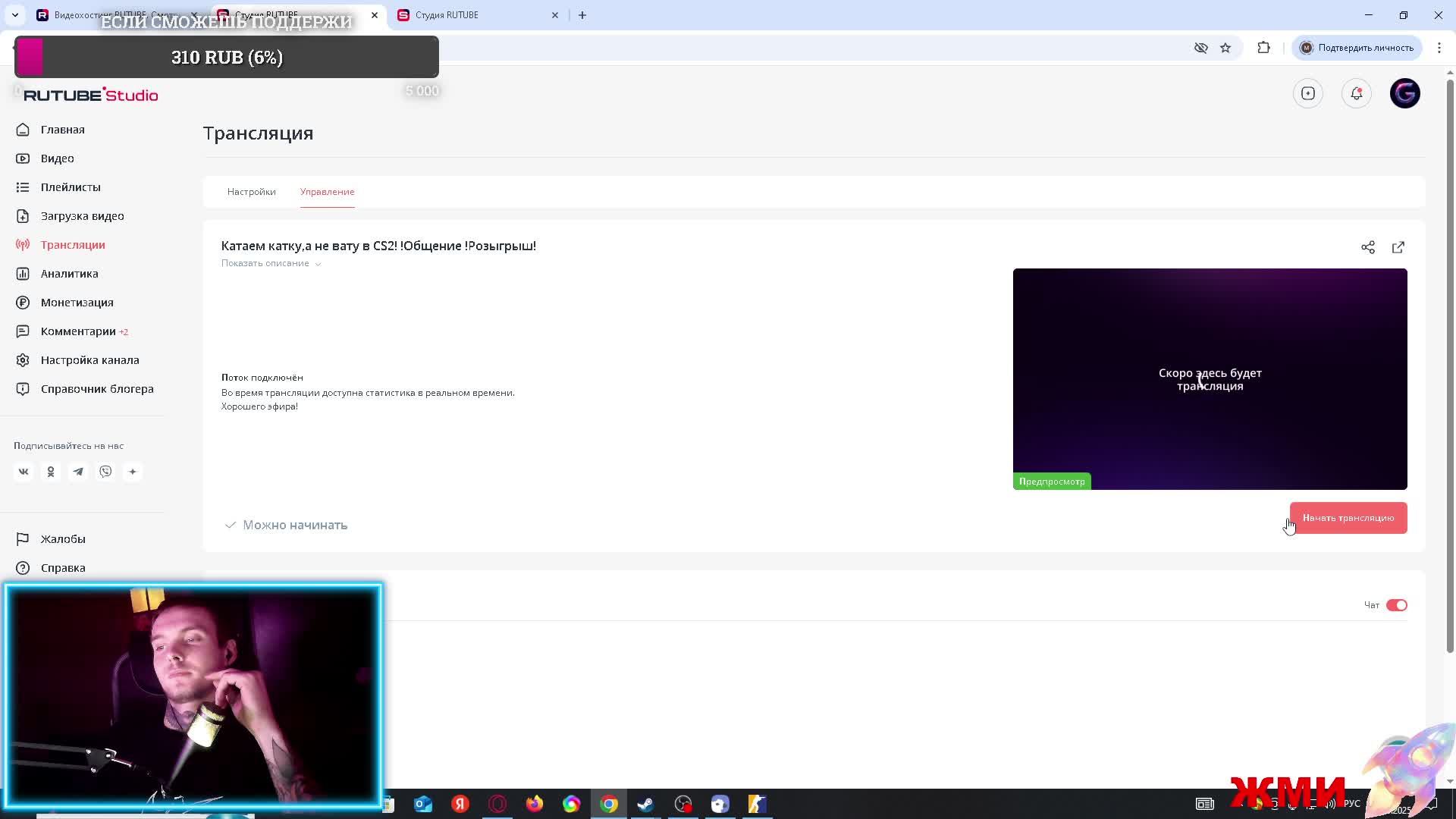Click the stream preview player

pos(1210,378)
